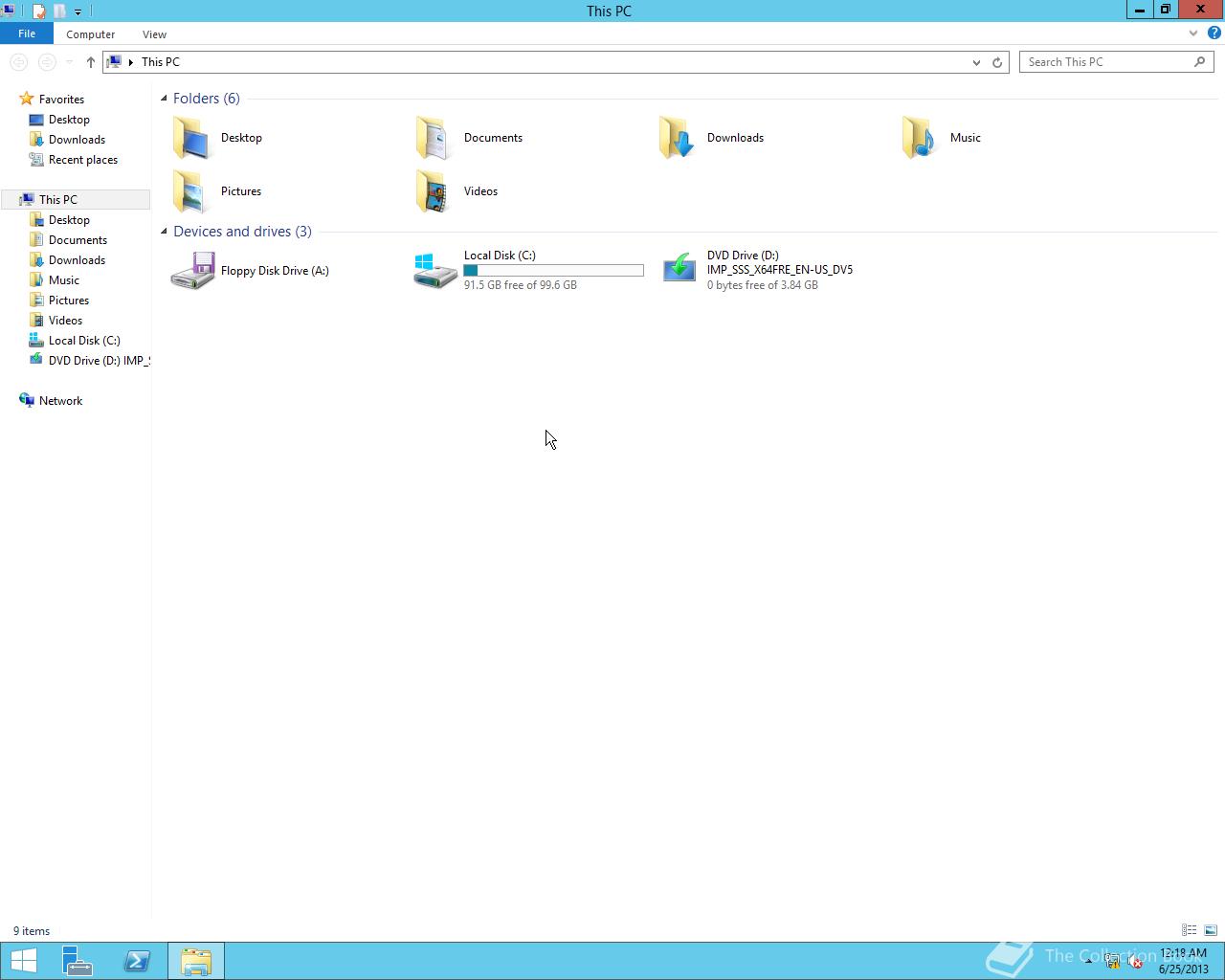This screenshot has height=980, width=1225.
Task: Open Server Manager from the taskbar
Action: click(78, 961)
